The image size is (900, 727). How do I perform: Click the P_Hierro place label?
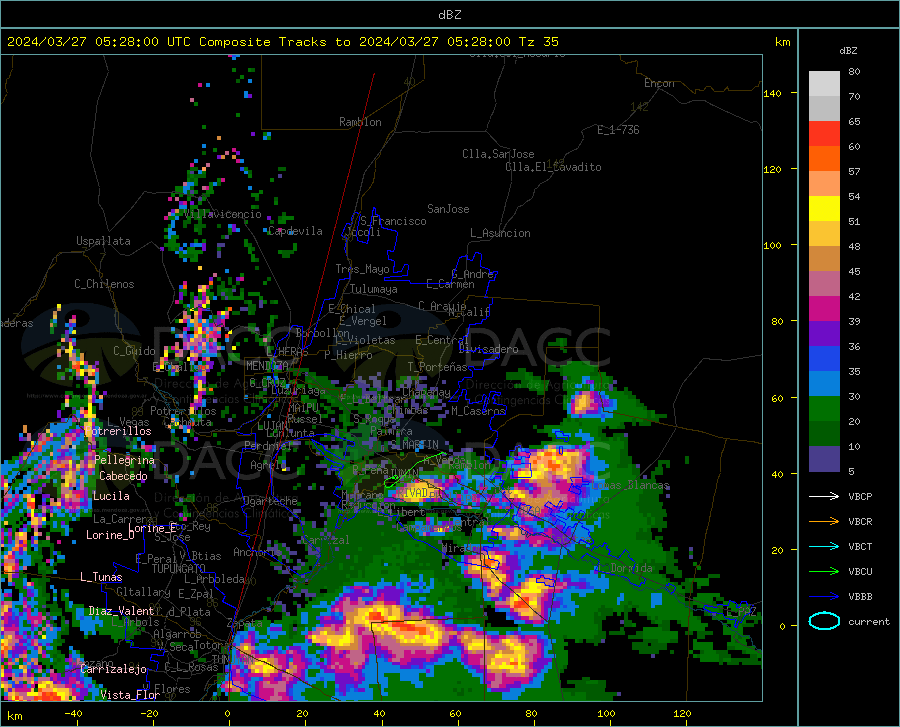(x=348, y=355)
